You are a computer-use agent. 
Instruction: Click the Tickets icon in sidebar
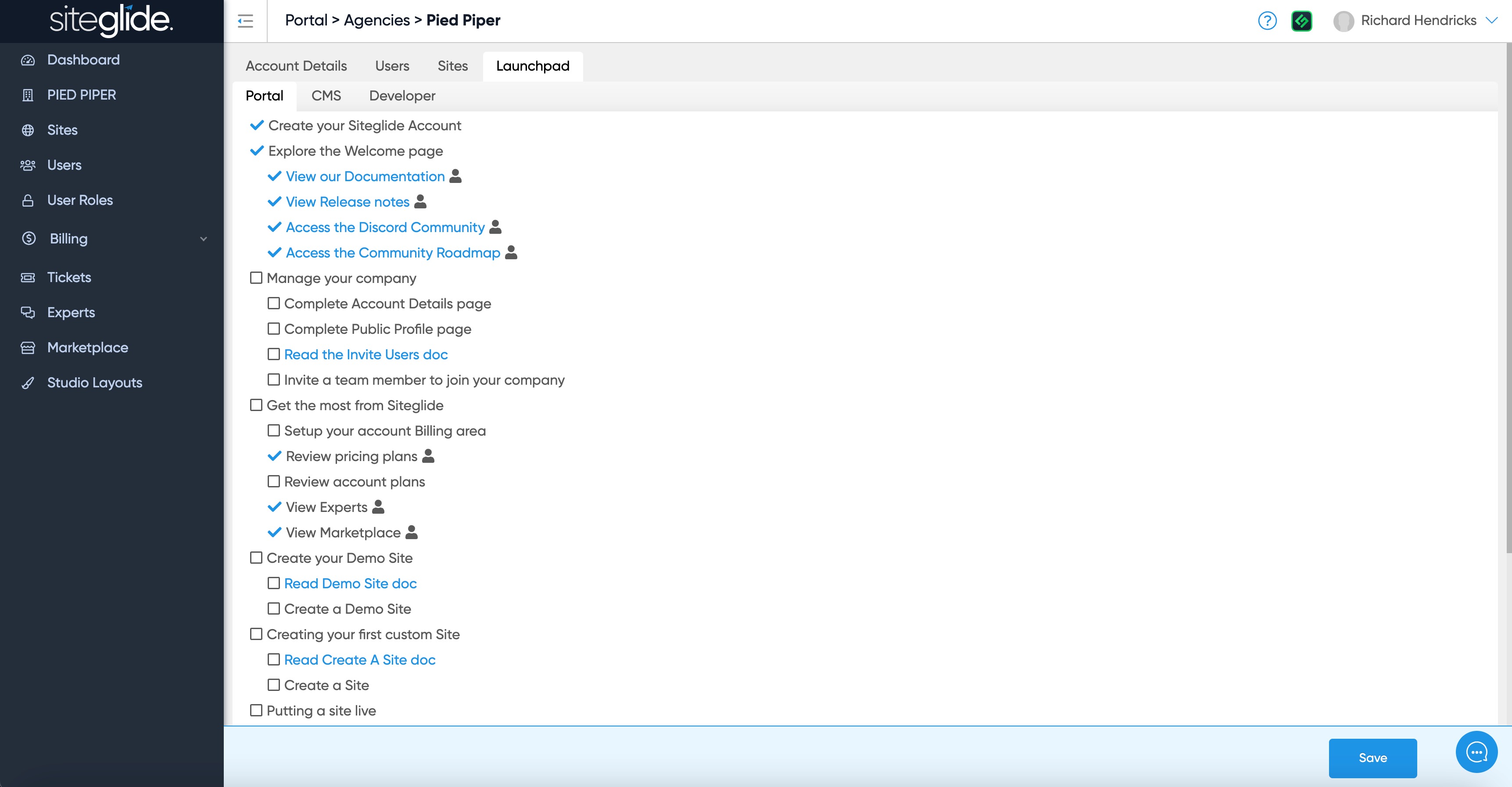[x=28, y=278]
